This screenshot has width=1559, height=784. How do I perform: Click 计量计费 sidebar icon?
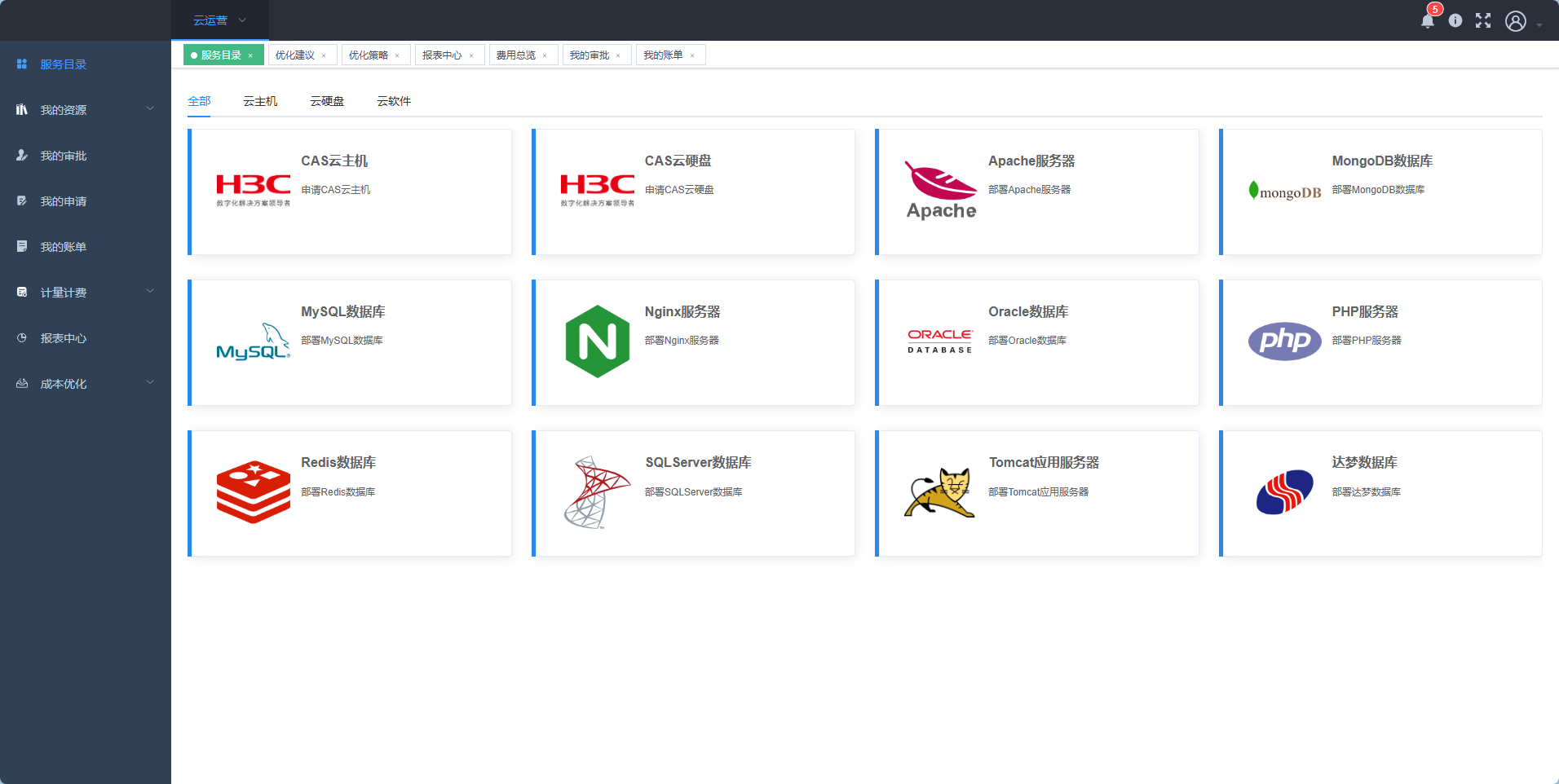22,292
